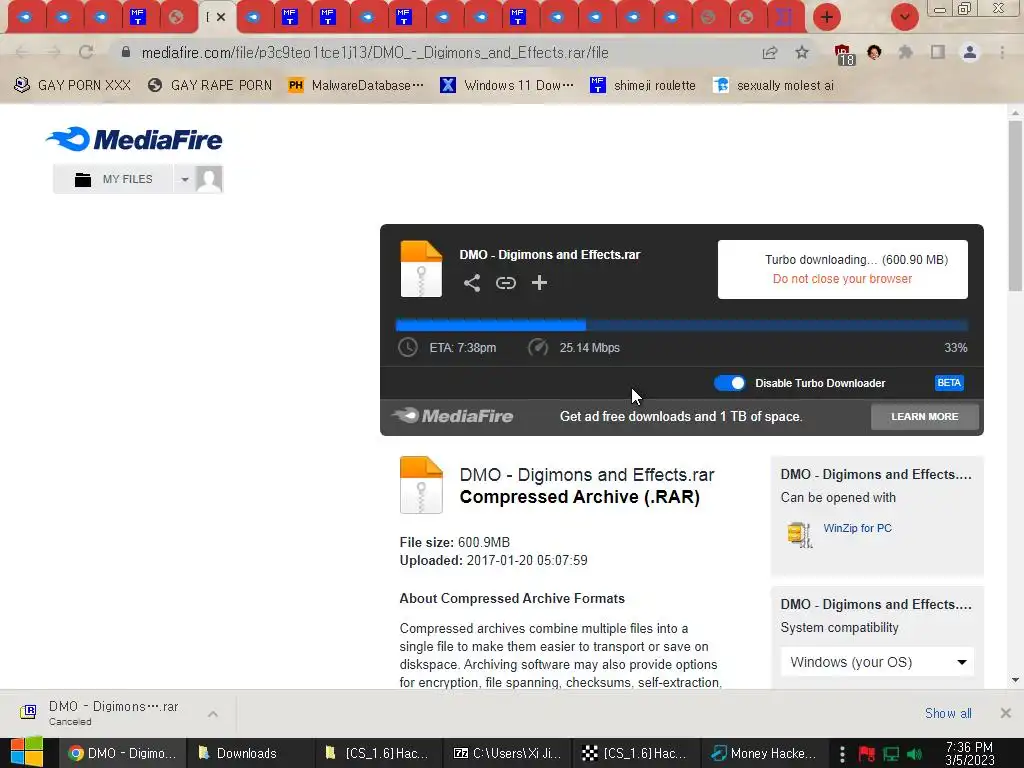The image size is (1024, 768).
Task: Open network status tray icon
Action: point(891,754)
